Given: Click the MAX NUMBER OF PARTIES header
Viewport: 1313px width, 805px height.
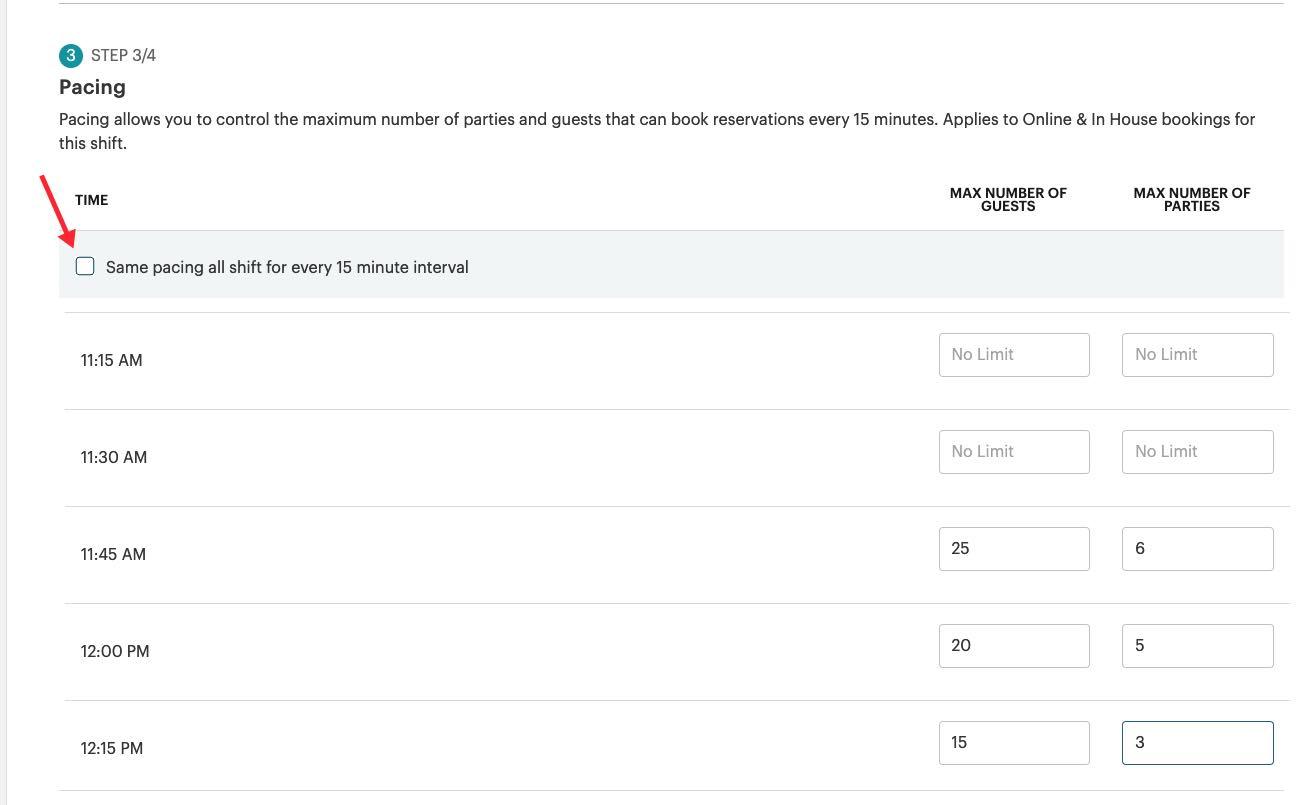Looking at the screenshot, I should (x=1191, y=200).
